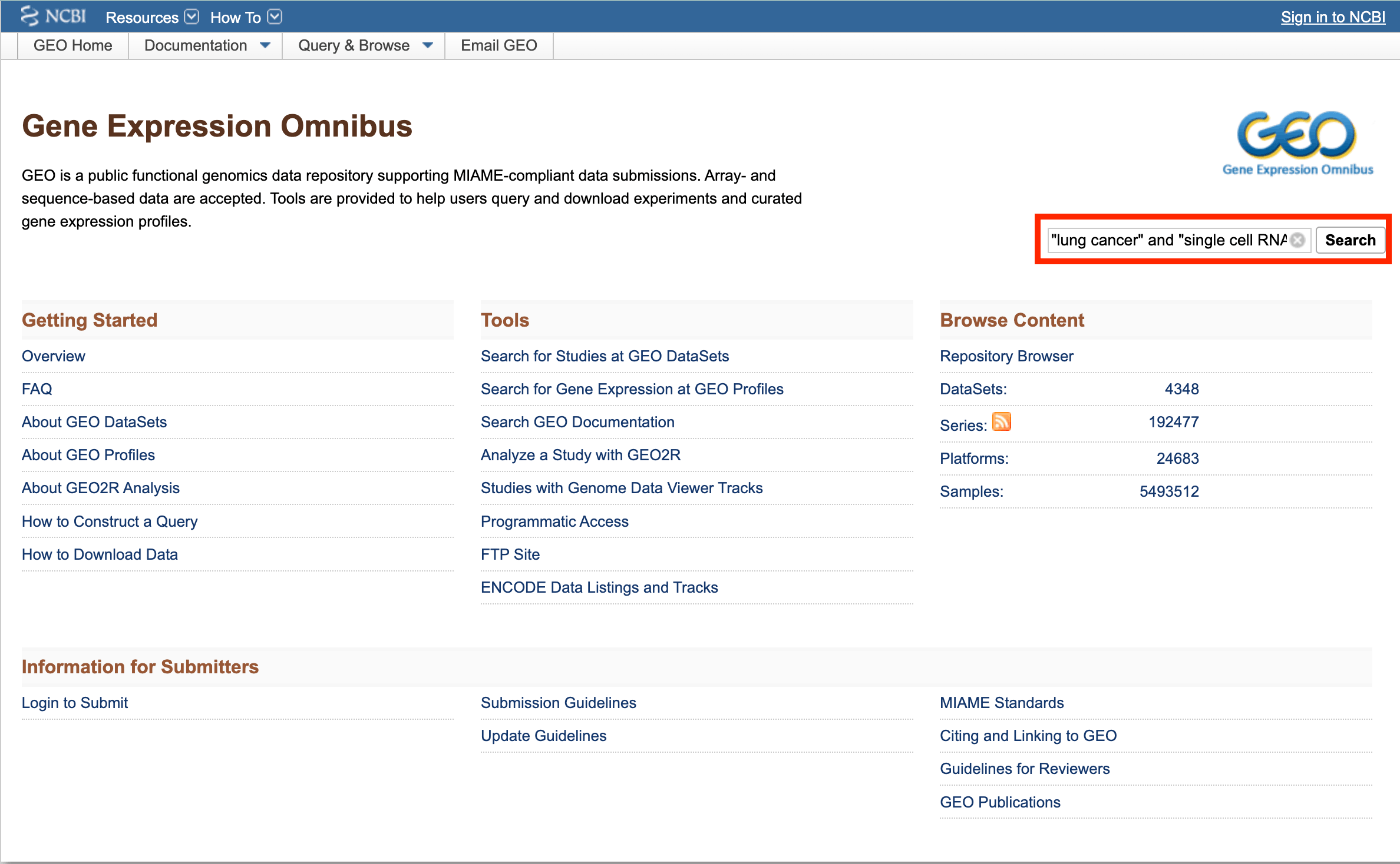Open the Email GEO tab
1400x864 pixels.
[x=499, y=45]
